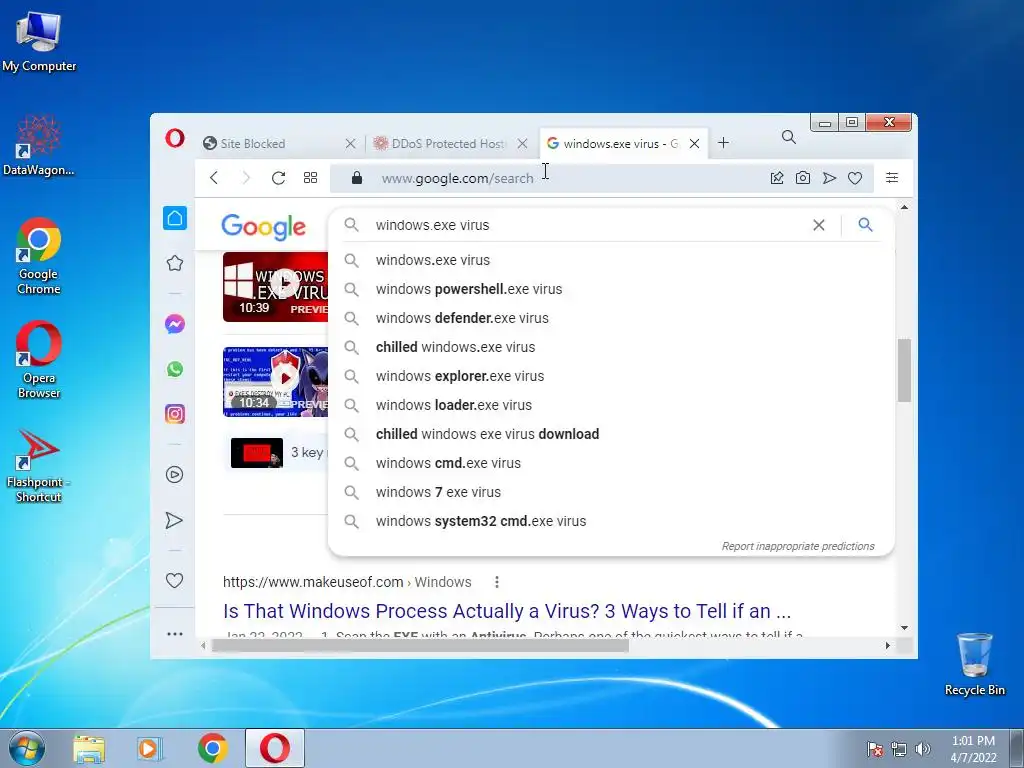The width and height of the screenshot is (1024, 768).
Task: Clear the Google search box text
Action: pyautogui.click(x=818, y=225)
